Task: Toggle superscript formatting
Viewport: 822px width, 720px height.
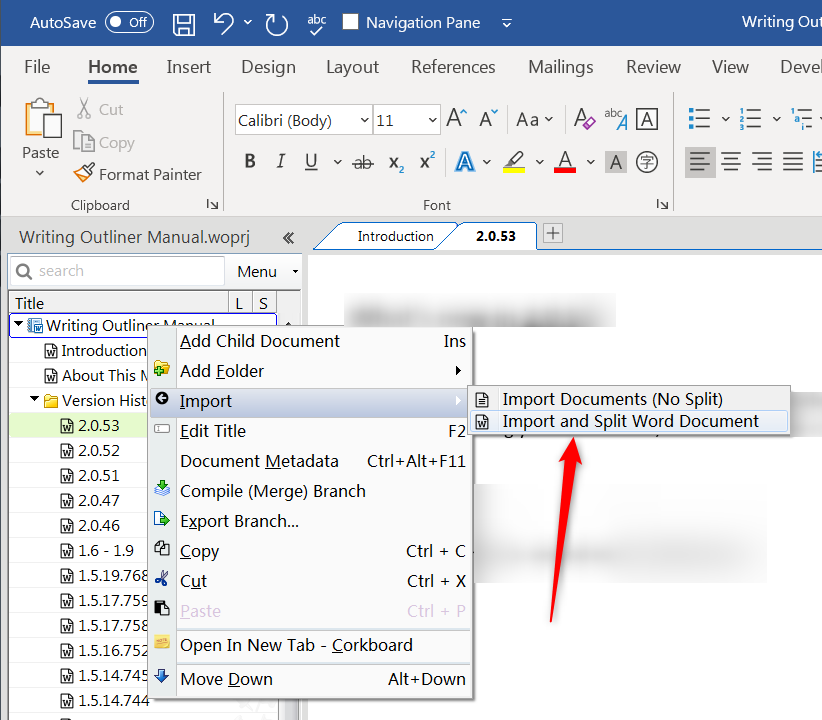Action: point(427,160)
